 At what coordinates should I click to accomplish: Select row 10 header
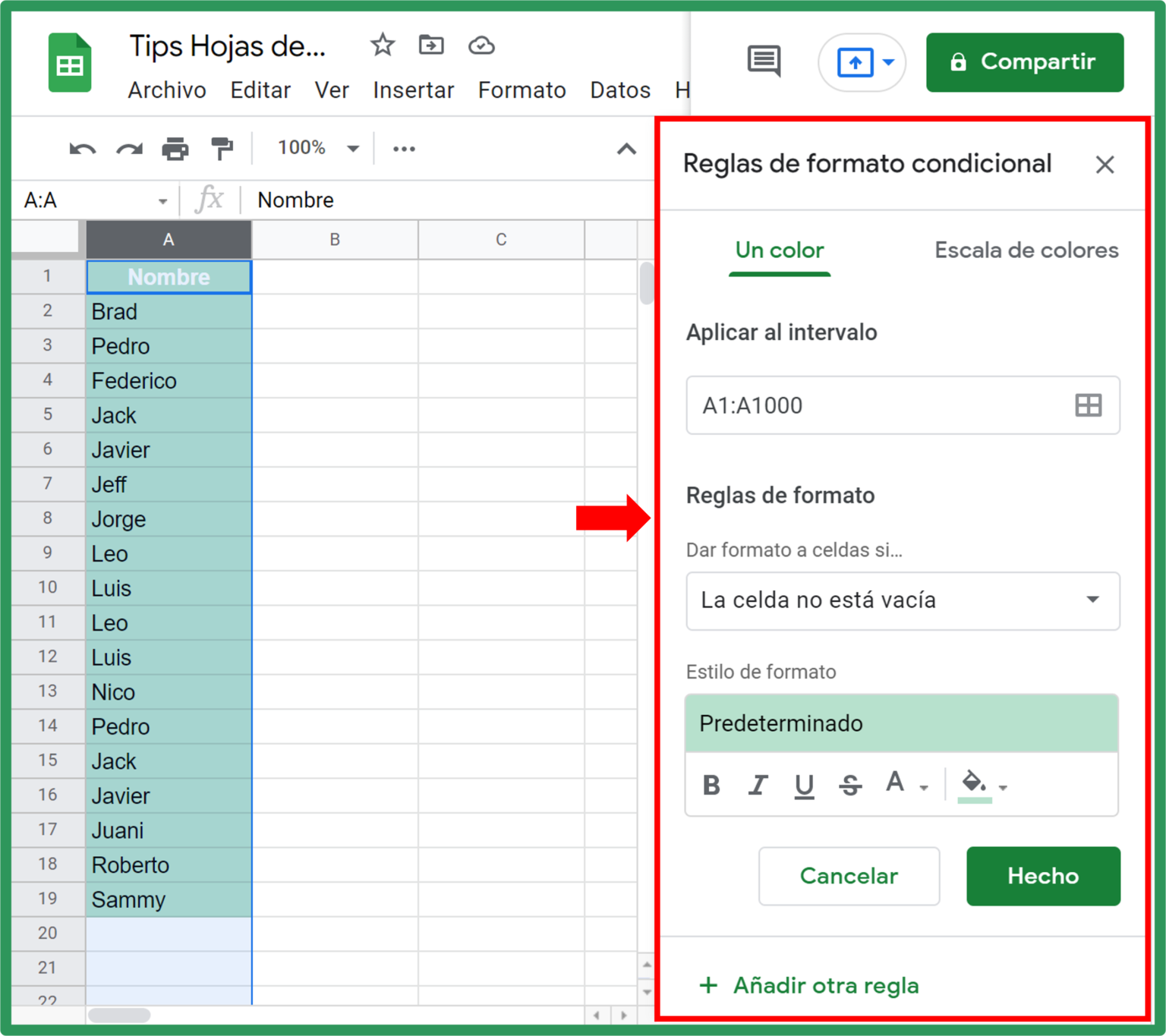(x=48, y=587)
